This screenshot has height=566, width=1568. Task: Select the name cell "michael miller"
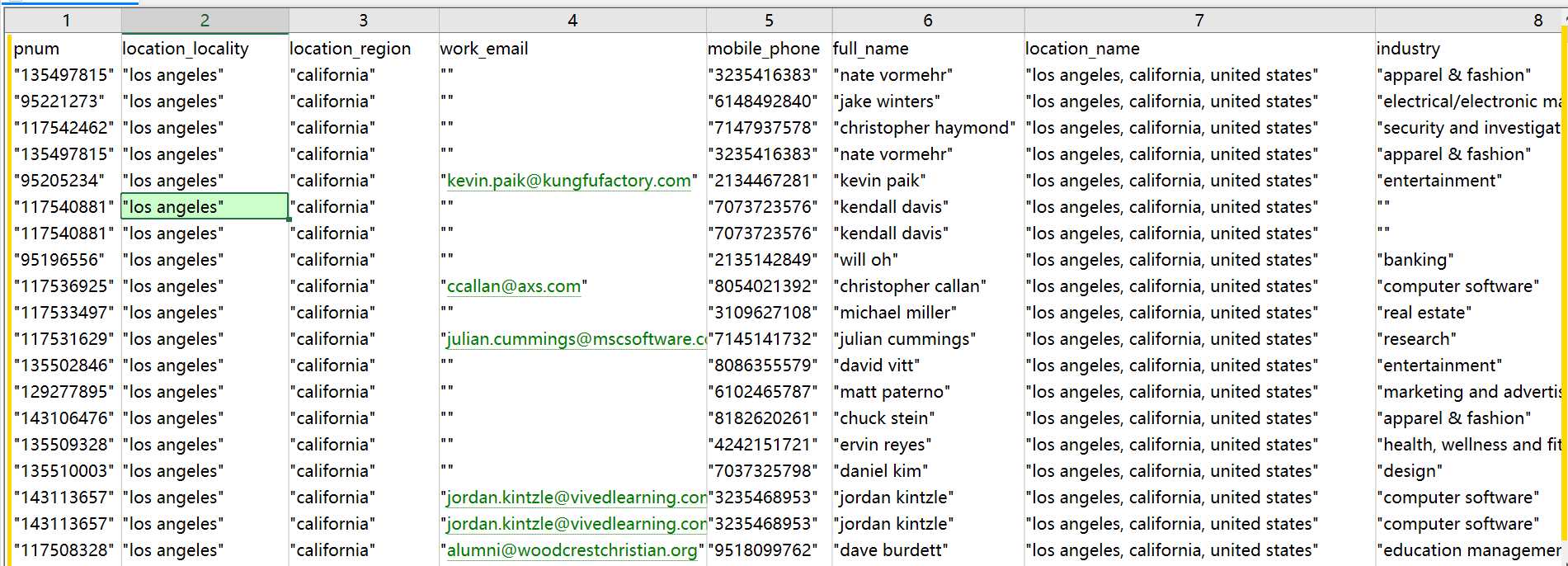[x=928, y=313]
